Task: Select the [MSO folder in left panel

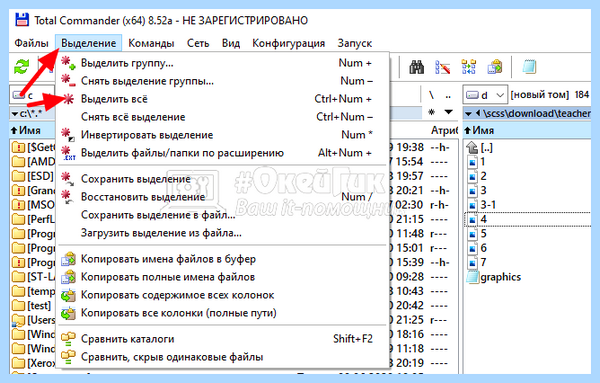Action: click(x=33, y=205)
